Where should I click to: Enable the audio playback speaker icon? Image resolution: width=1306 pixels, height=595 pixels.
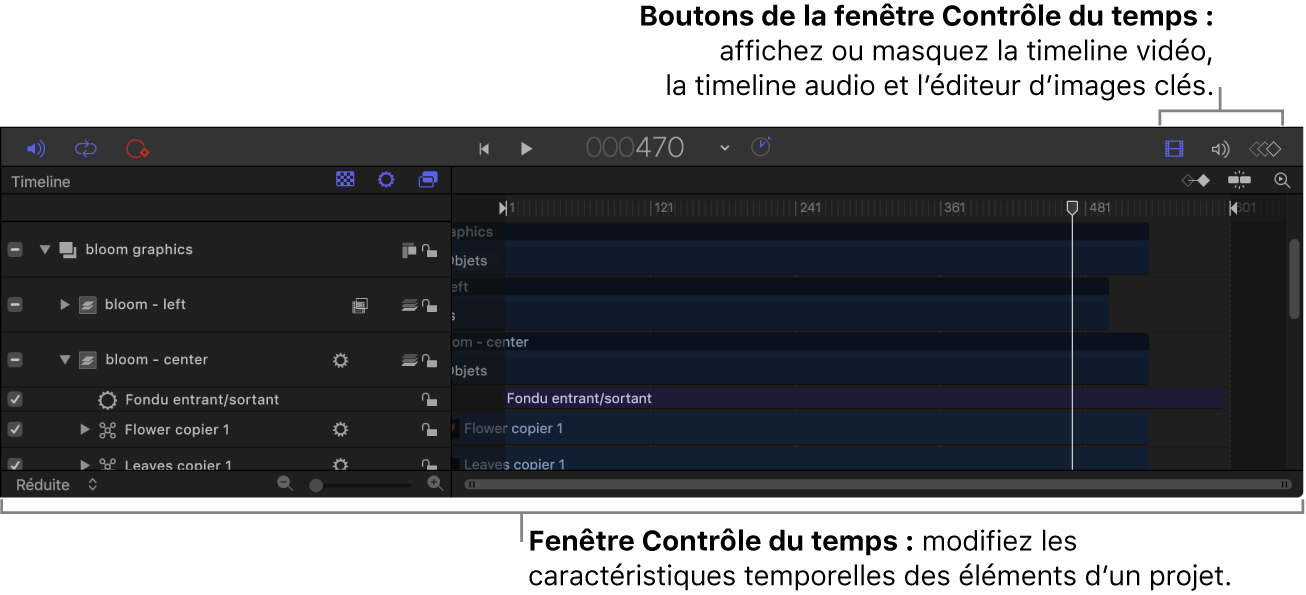tap(37, 148)
